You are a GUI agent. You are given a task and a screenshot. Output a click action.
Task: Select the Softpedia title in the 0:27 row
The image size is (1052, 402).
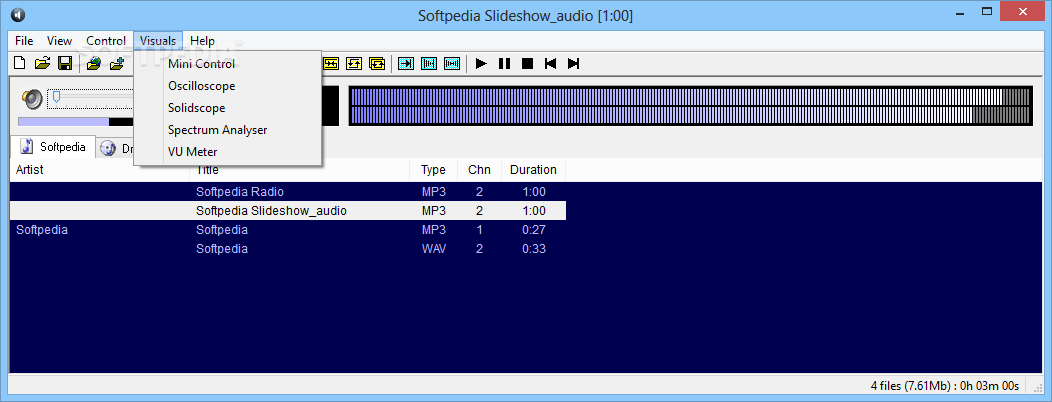(221, 230)
